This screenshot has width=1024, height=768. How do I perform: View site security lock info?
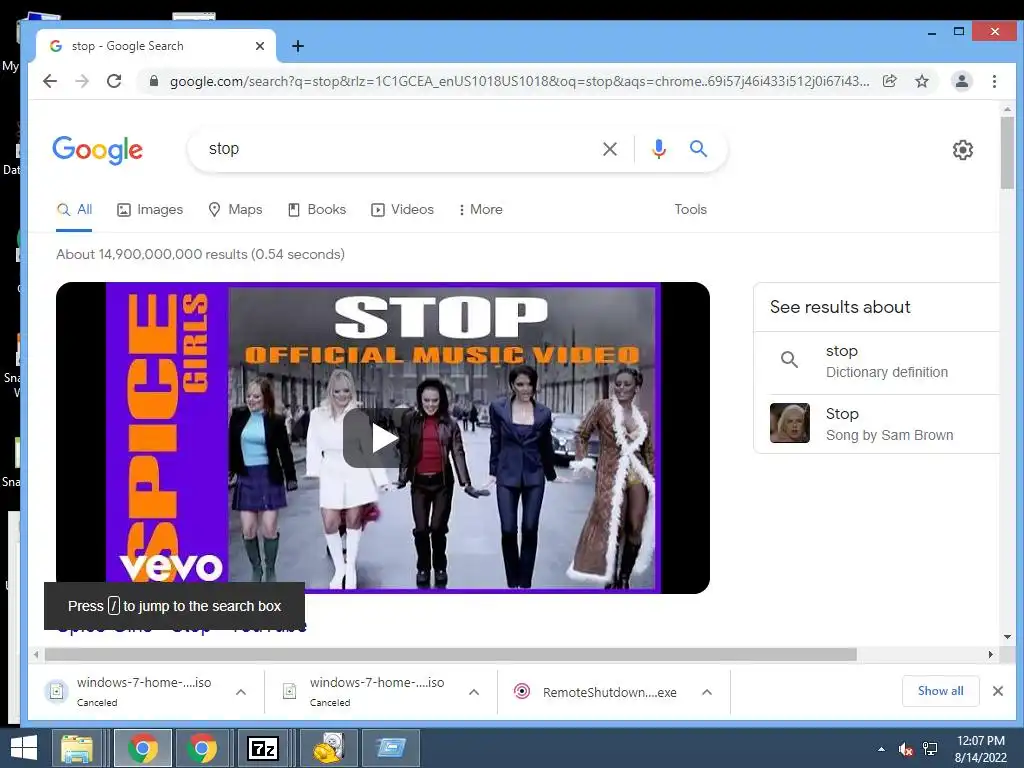[x=154, y=81]
